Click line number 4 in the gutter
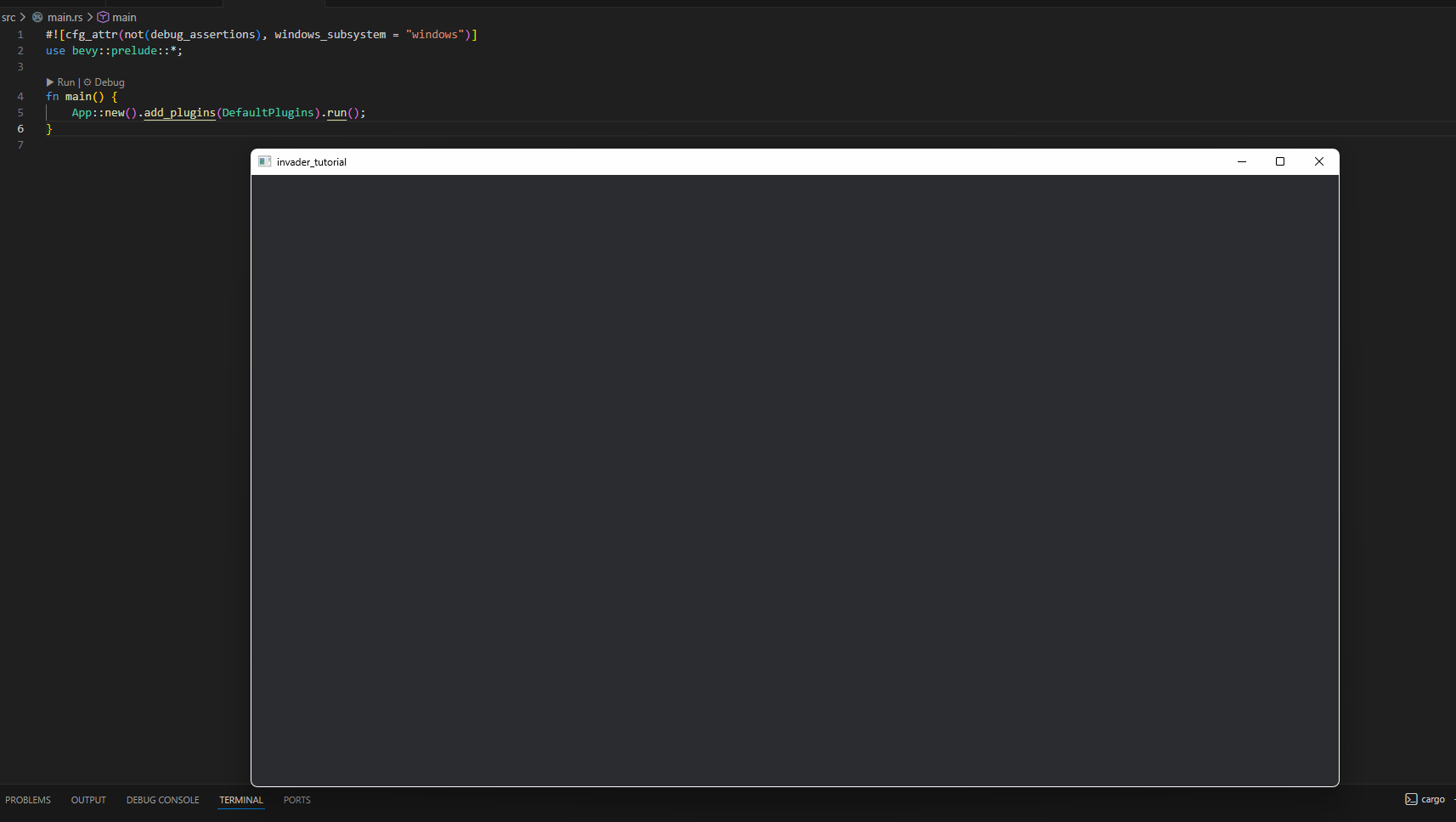The width and height of the screenshot is (1456, 822). pos(20,97)
